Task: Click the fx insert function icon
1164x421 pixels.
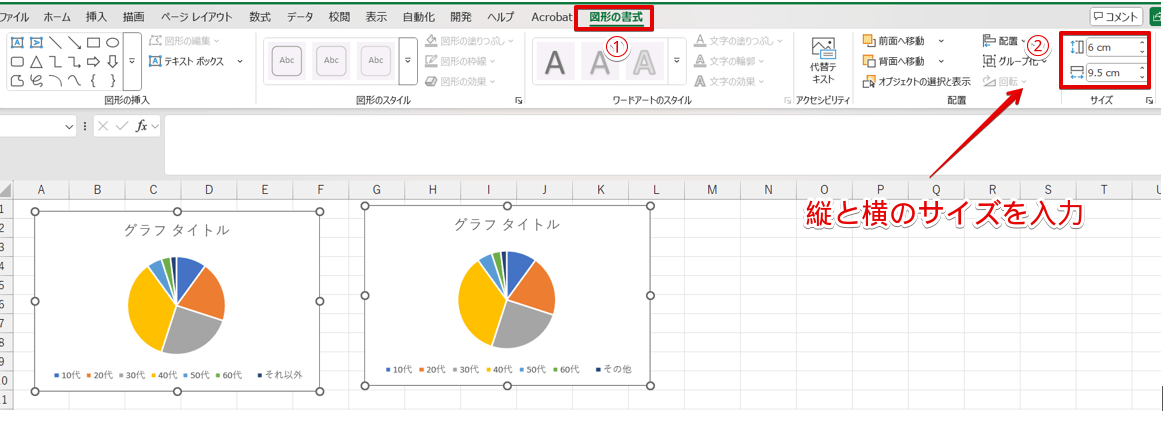Action: coord(142,126)
